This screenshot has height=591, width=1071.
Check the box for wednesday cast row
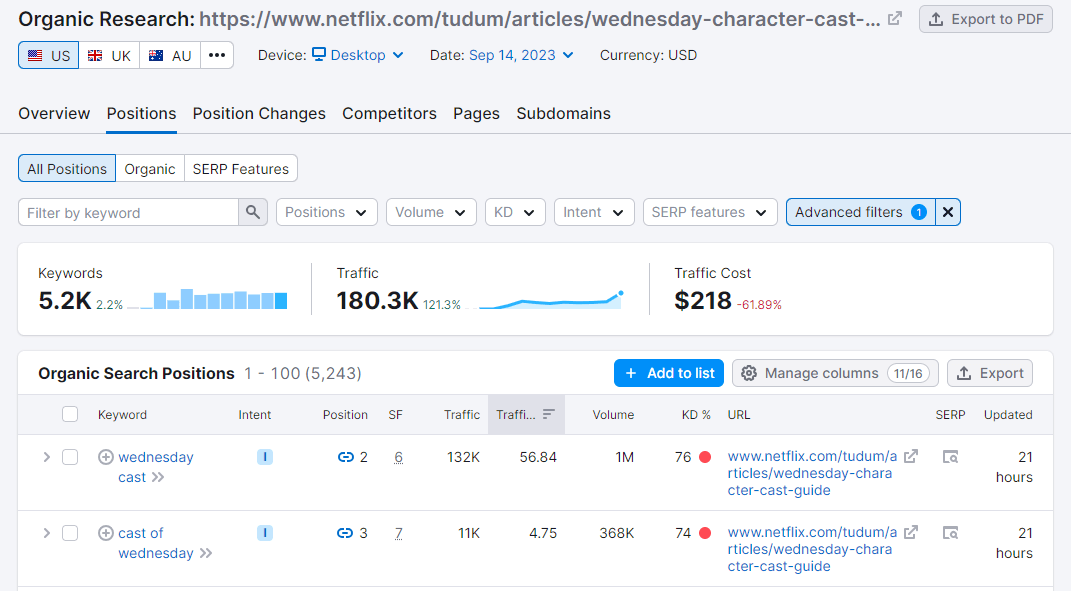[70, 457]
